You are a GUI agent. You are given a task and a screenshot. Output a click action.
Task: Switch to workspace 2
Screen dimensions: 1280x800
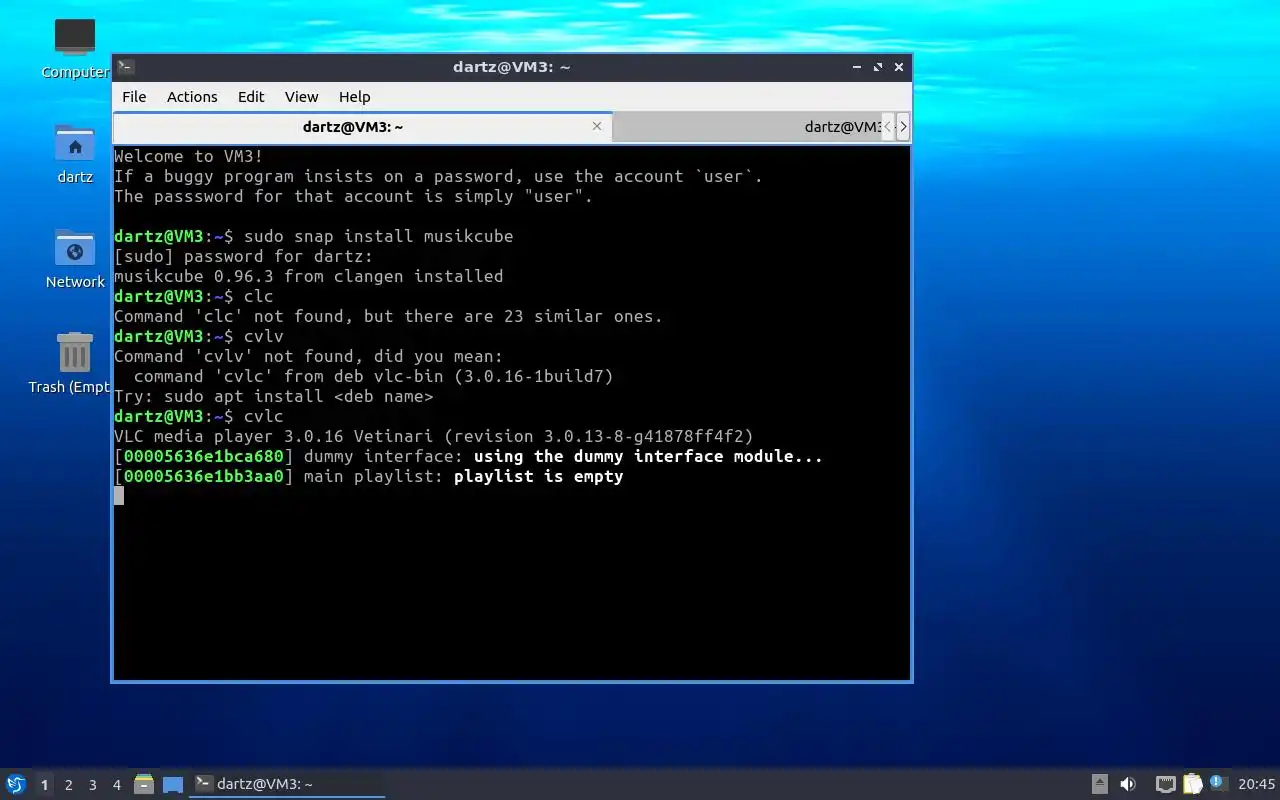pyautogui.click(x=69, y=785)
